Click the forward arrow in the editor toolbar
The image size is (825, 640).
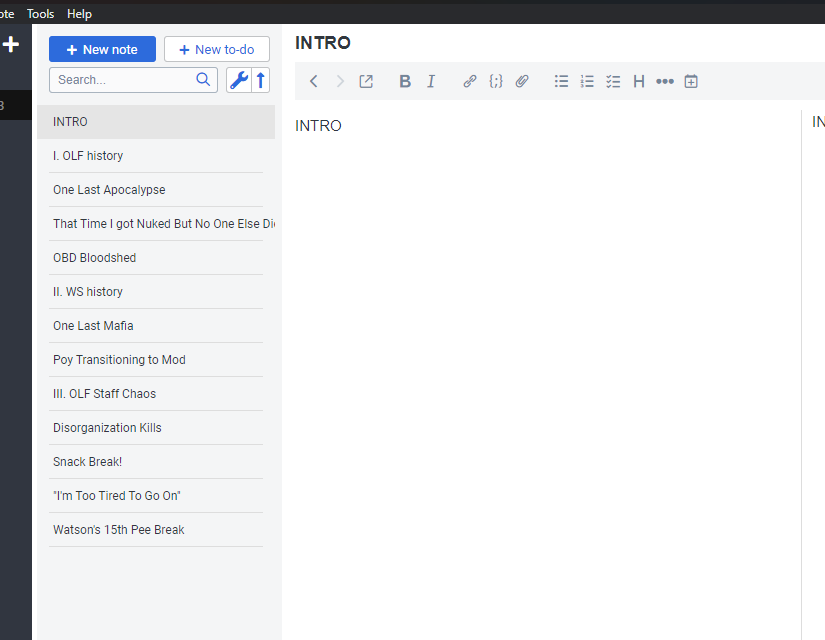[x=340, y=81]
